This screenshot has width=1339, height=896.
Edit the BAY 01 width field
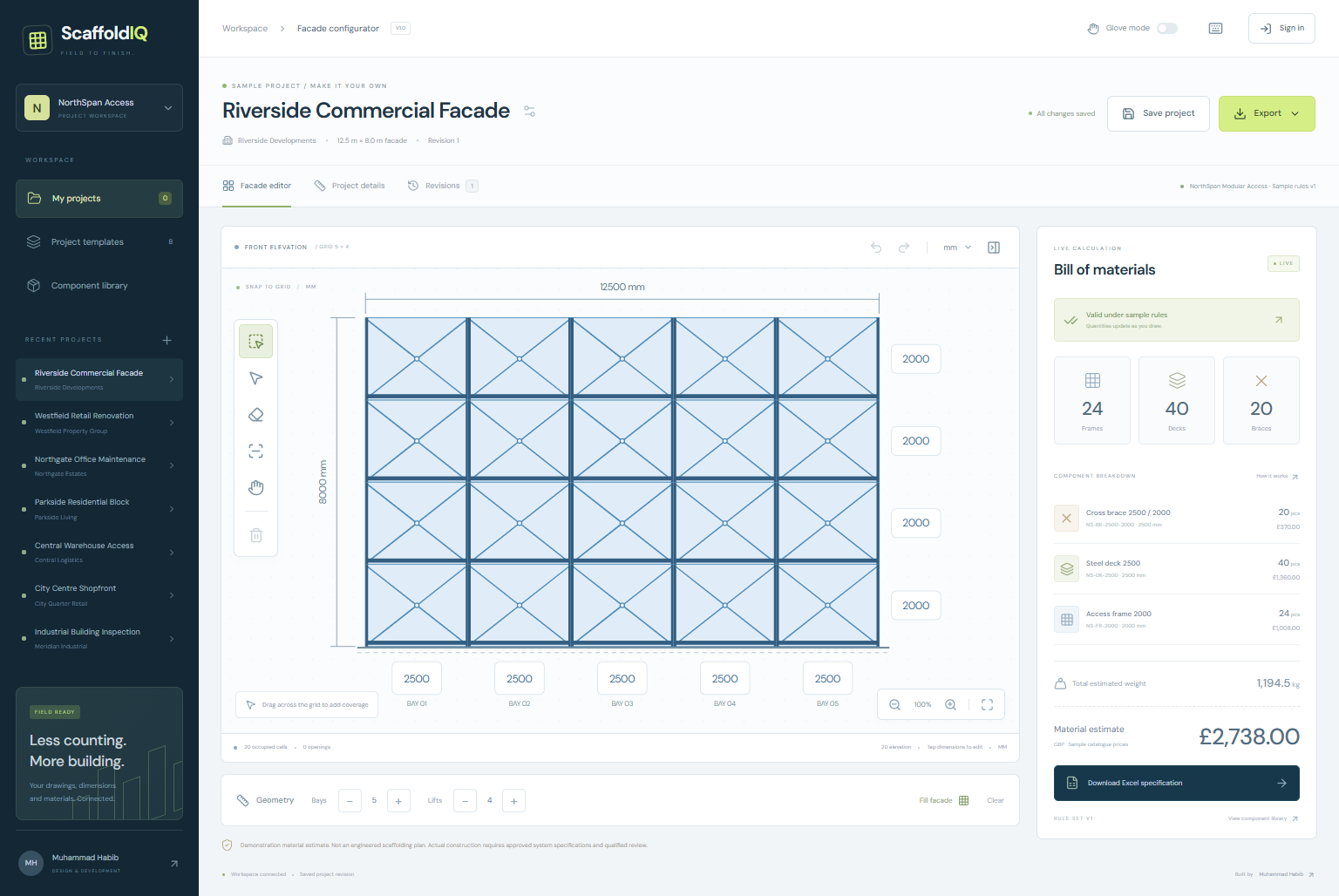point(417,679)
